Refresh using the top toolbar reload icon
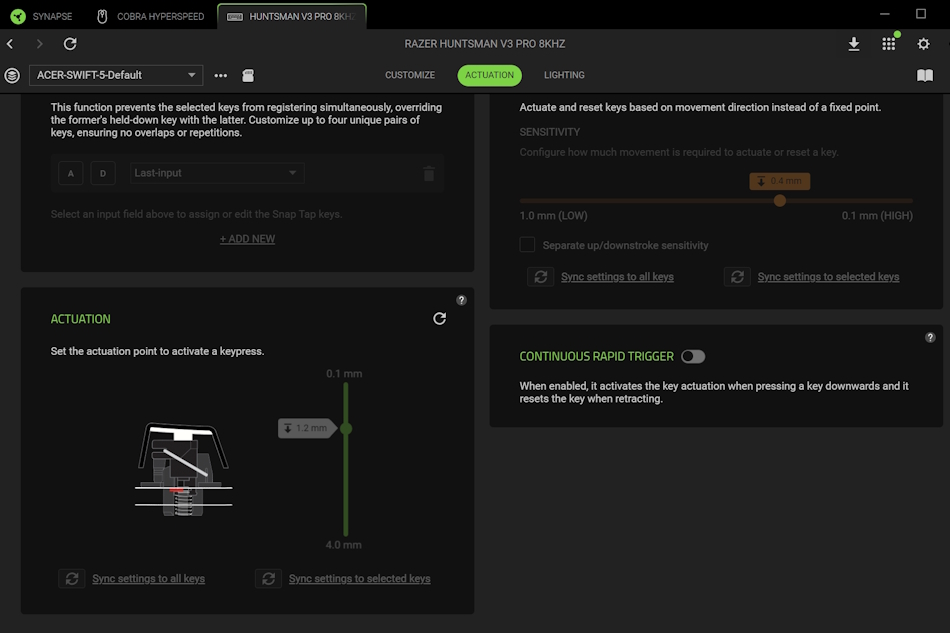 [70, 44]
